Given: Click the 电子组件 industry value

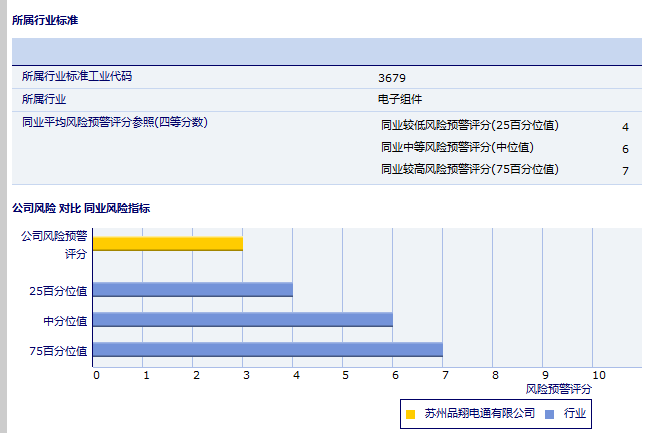Looking at the screenshot, I should pyautogui.click(x=400, y=99).
